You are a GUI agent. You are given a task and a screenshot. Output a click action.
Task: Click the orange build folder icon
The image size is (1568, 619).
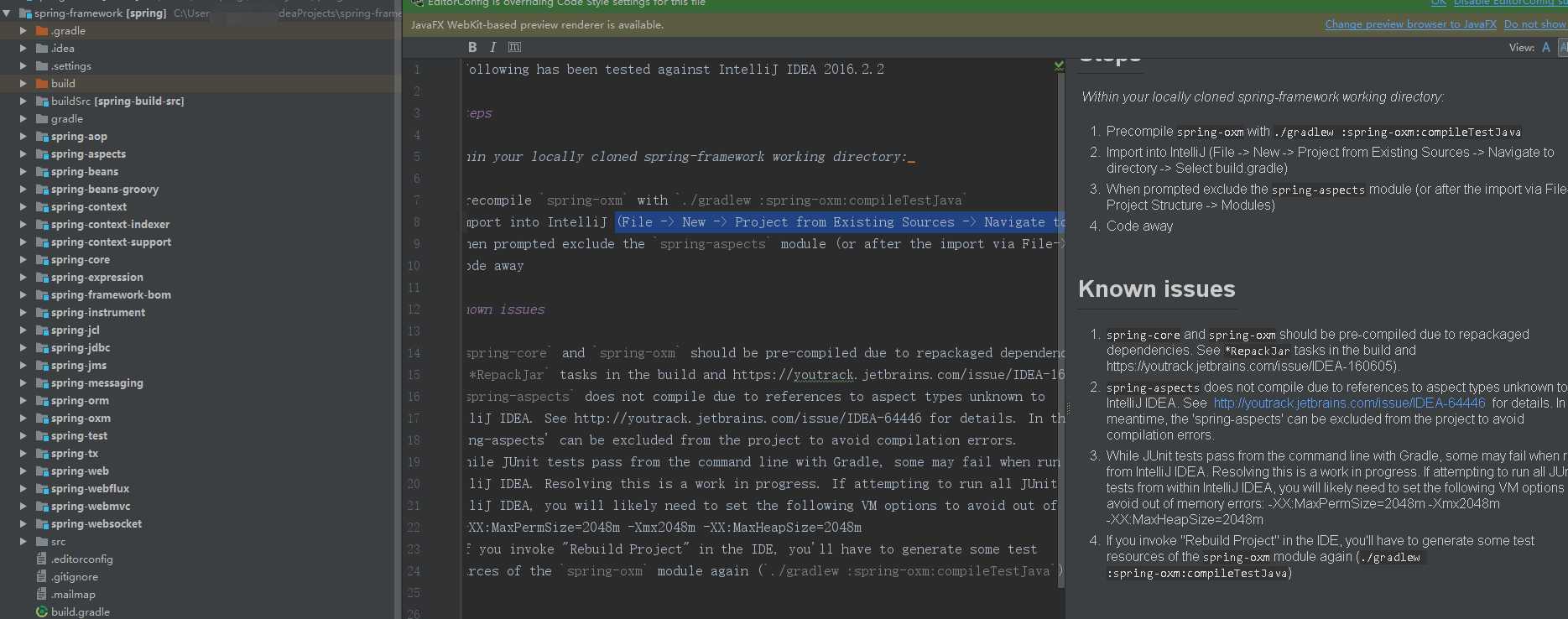pos(42,84)
